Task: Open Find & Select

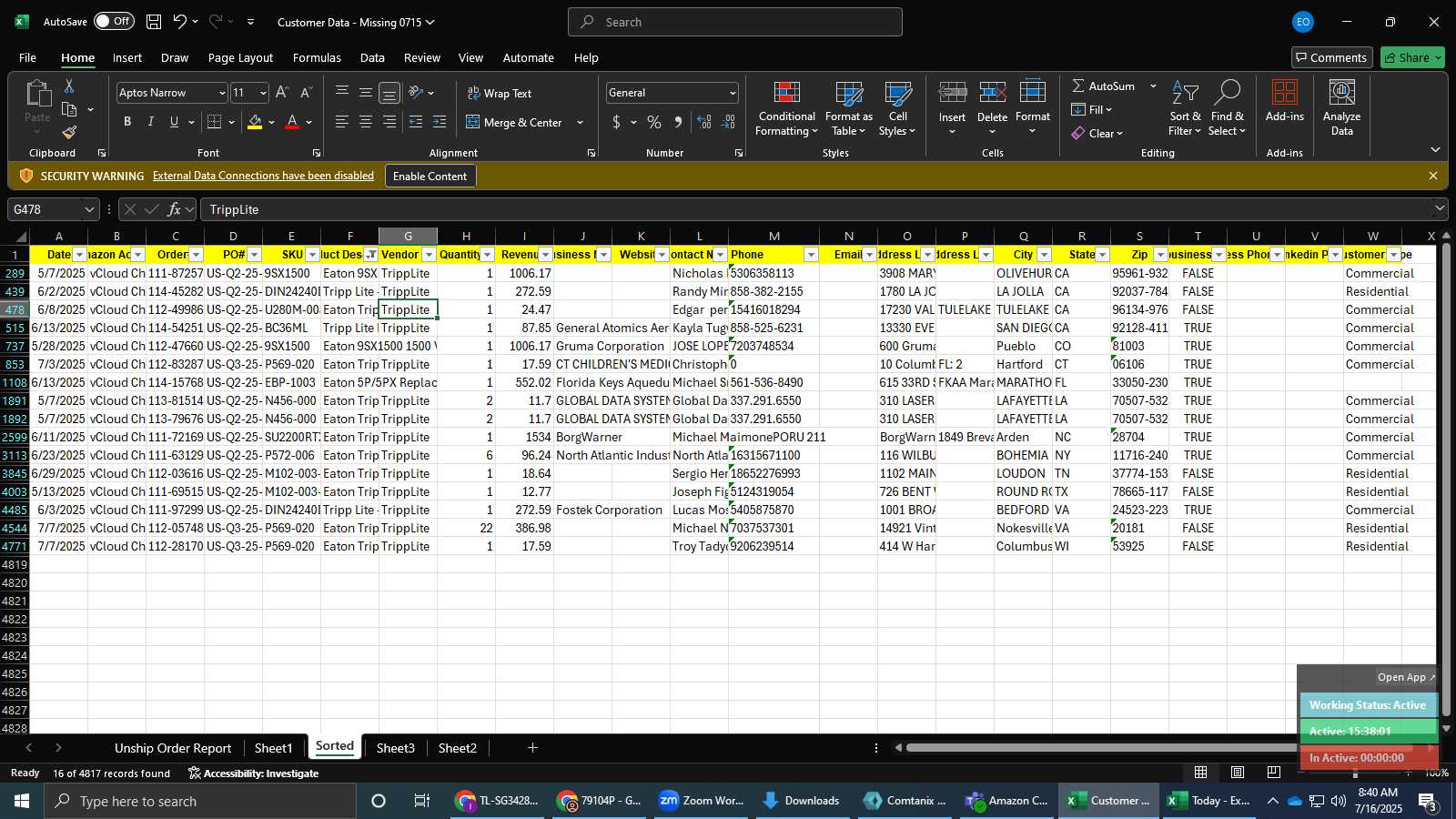Action: point(1228,109)
